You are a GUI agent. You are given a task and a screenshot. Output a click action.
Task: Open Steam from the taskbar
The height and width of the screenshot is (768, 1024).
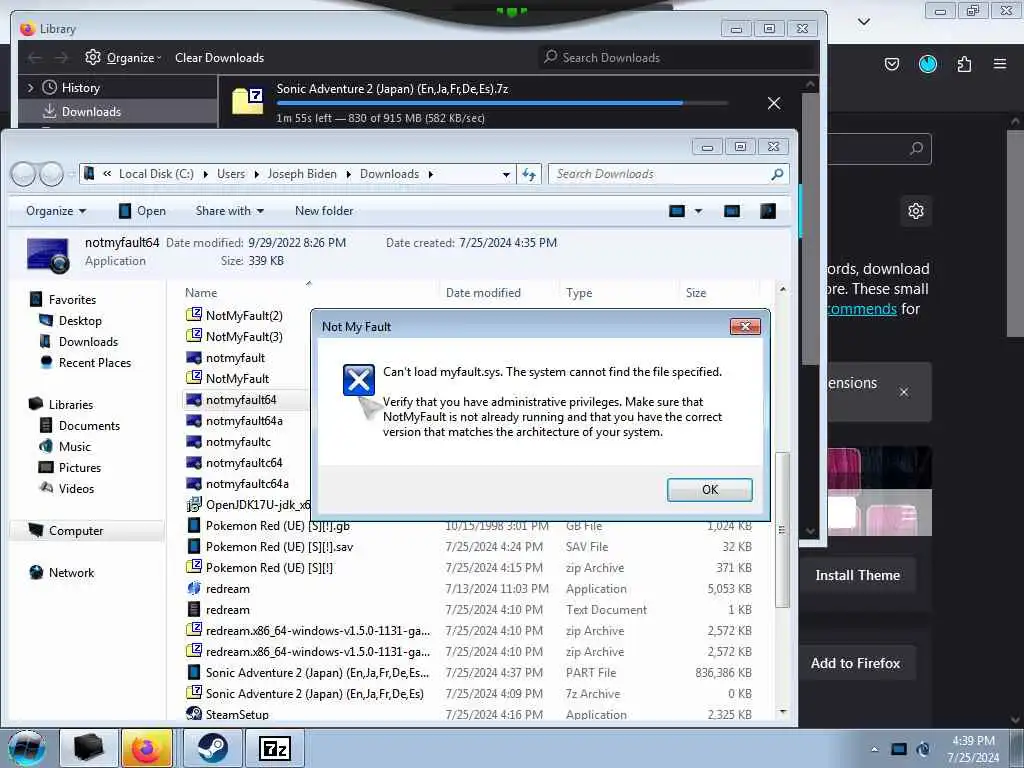tap(213, 748)
